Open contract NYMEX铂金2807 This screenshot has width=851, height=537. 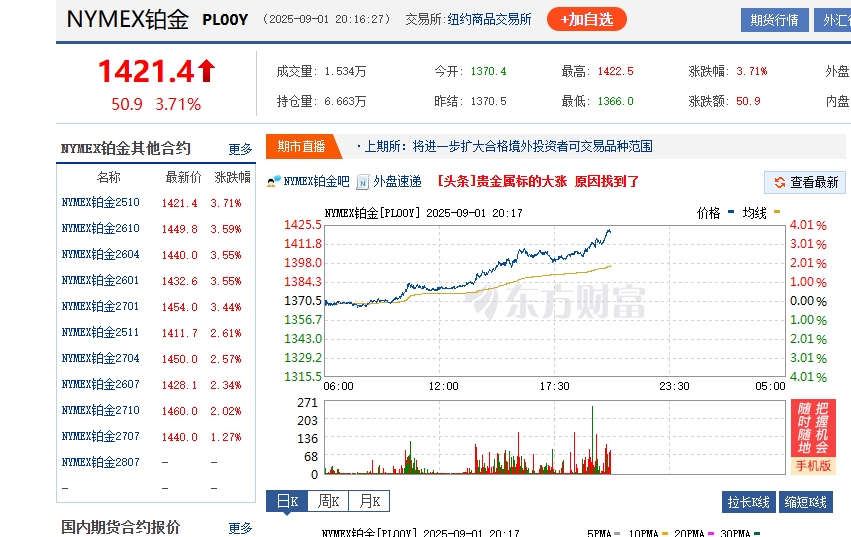[100, 463]
